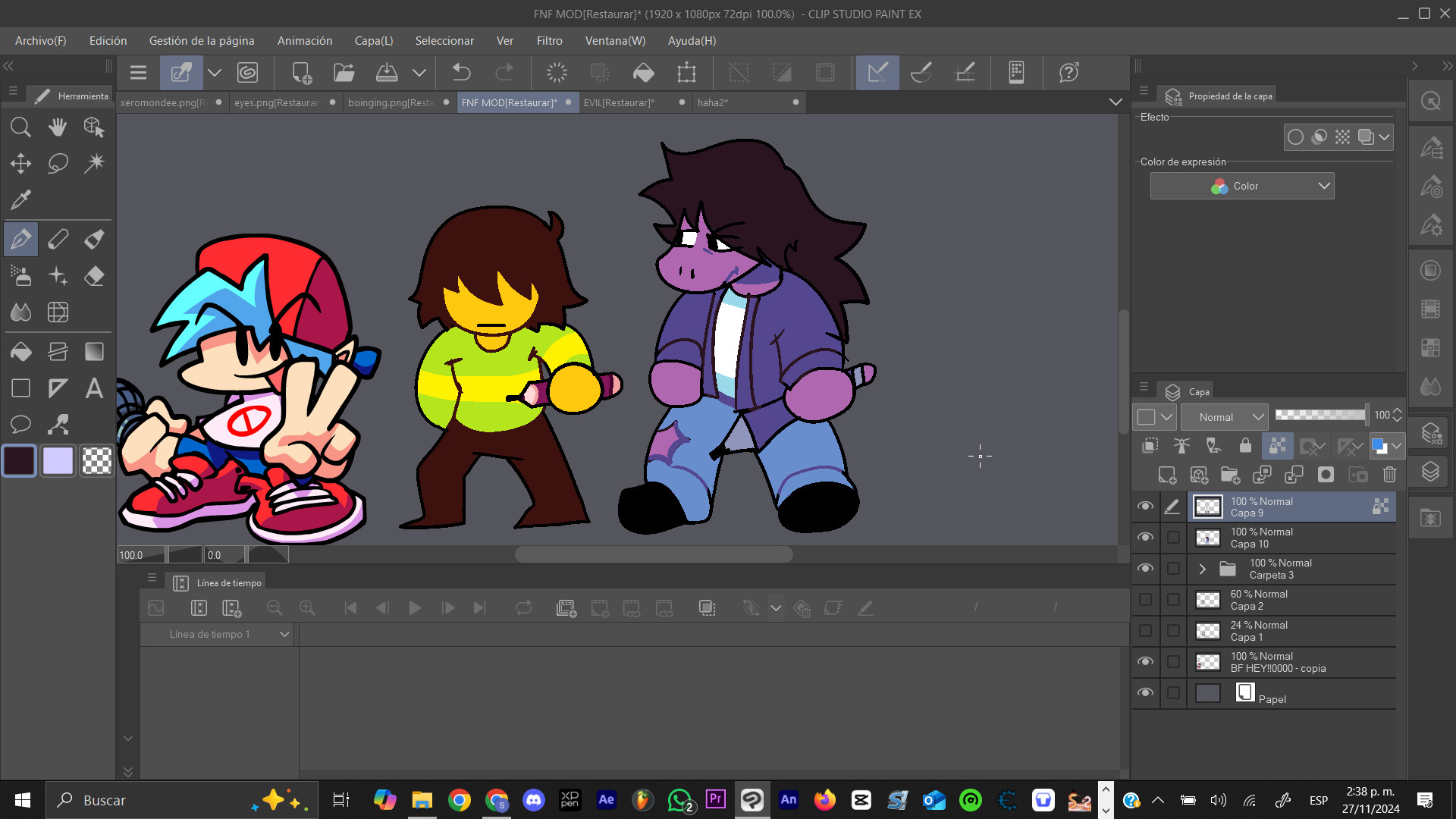Open the Animación menu
1456x819 pixels.
(x=305, y=41)
